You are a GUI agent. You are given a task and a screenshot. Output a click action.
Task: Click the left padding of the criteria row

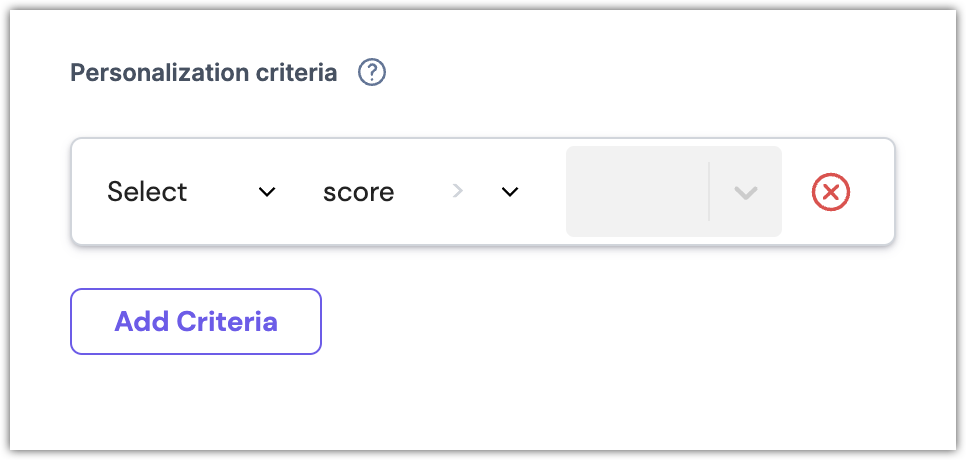[x=87, y=192]
